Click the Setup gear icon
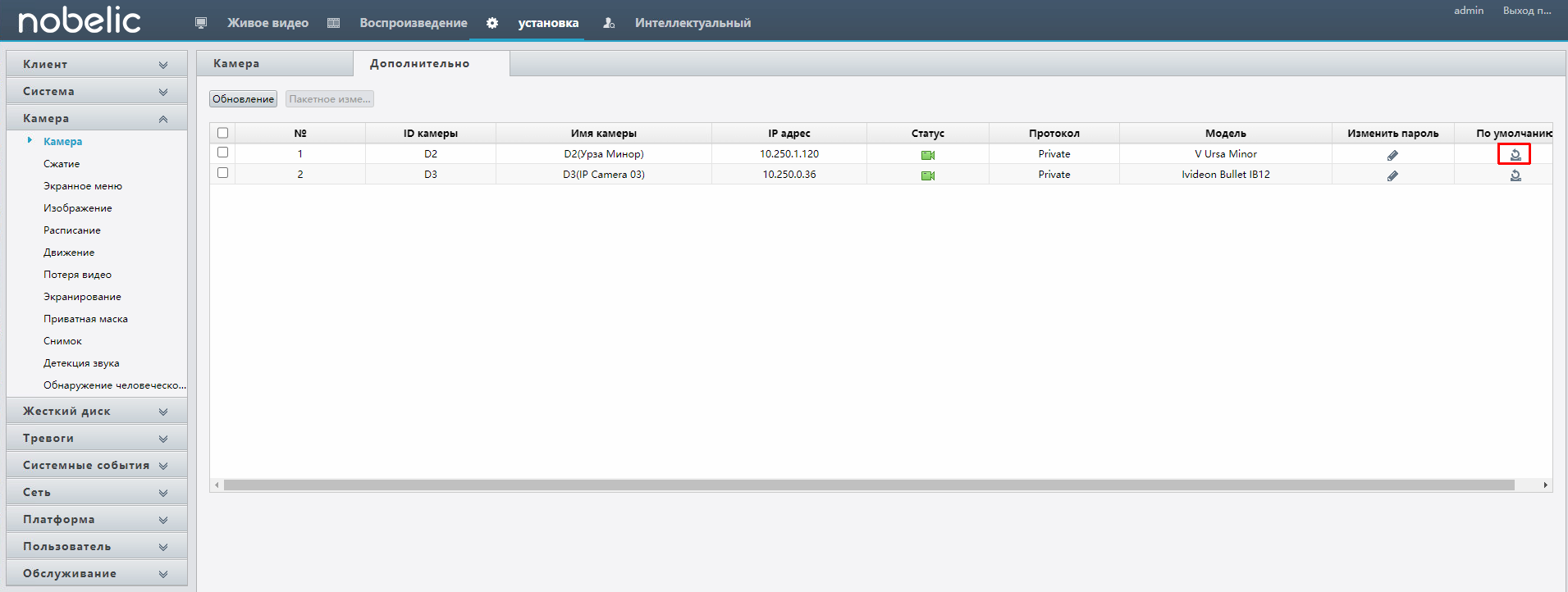 pyautogui.click(x=492, y=23)
